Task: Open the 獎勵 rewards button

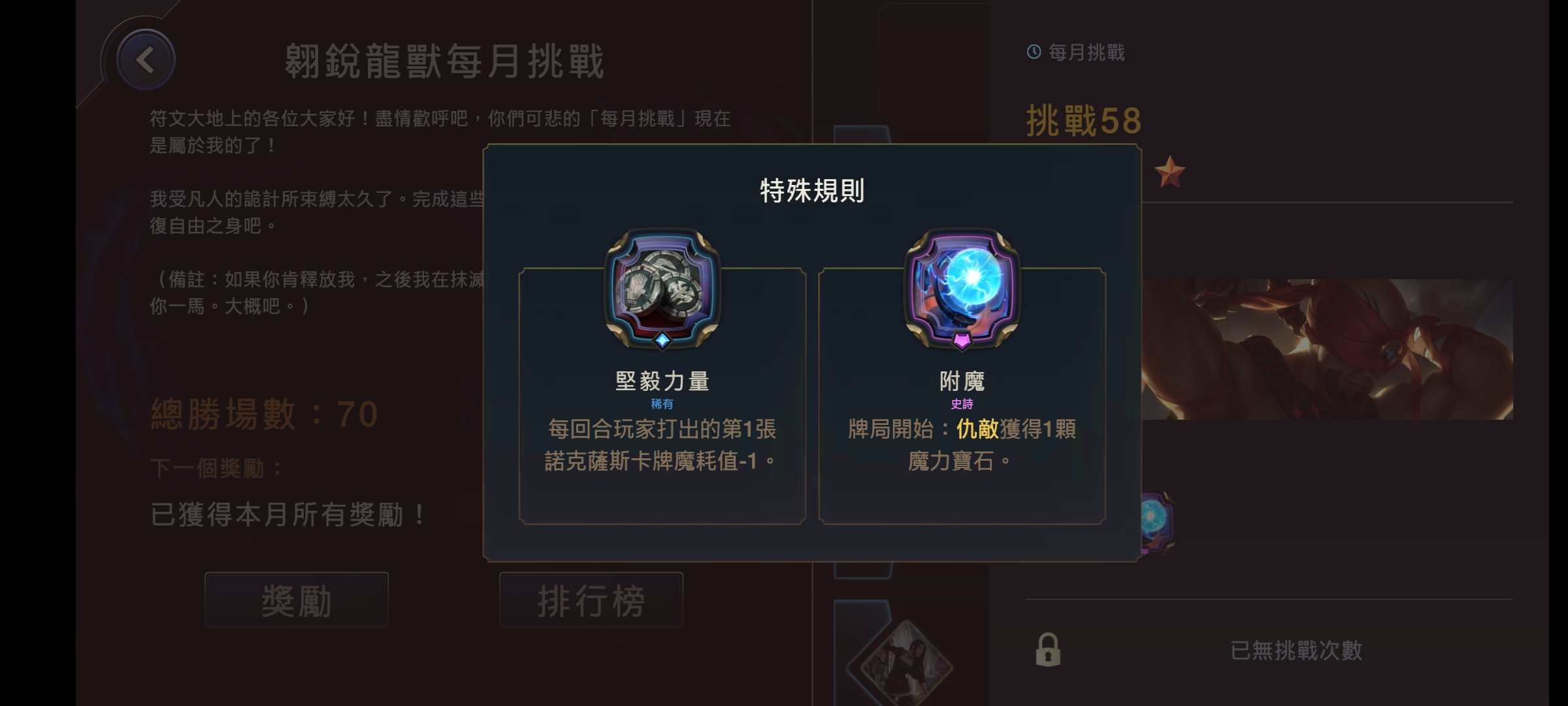Action: tap(297, 600)
